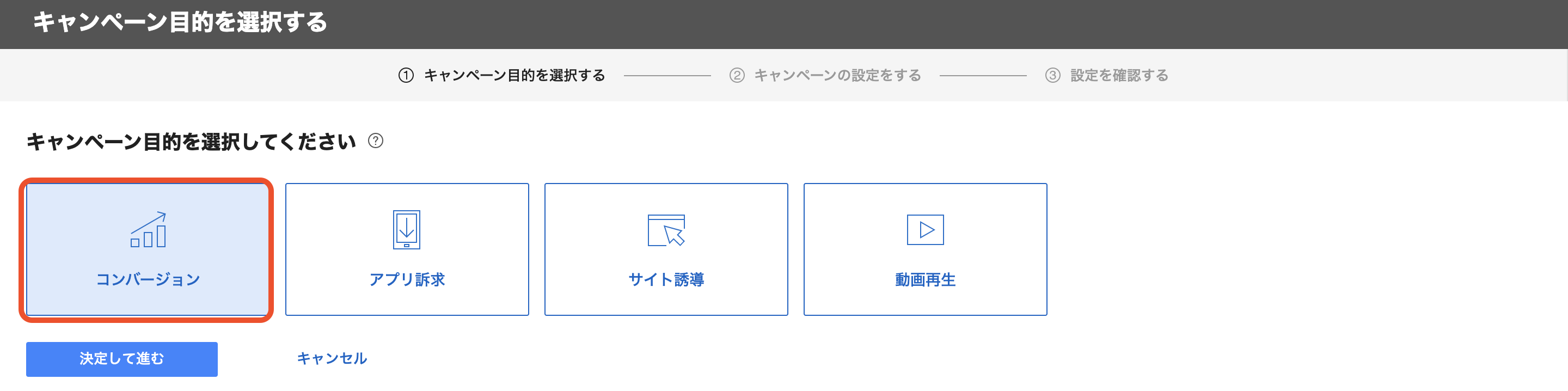Click the circled number 1 step icon

pos(406,75)
